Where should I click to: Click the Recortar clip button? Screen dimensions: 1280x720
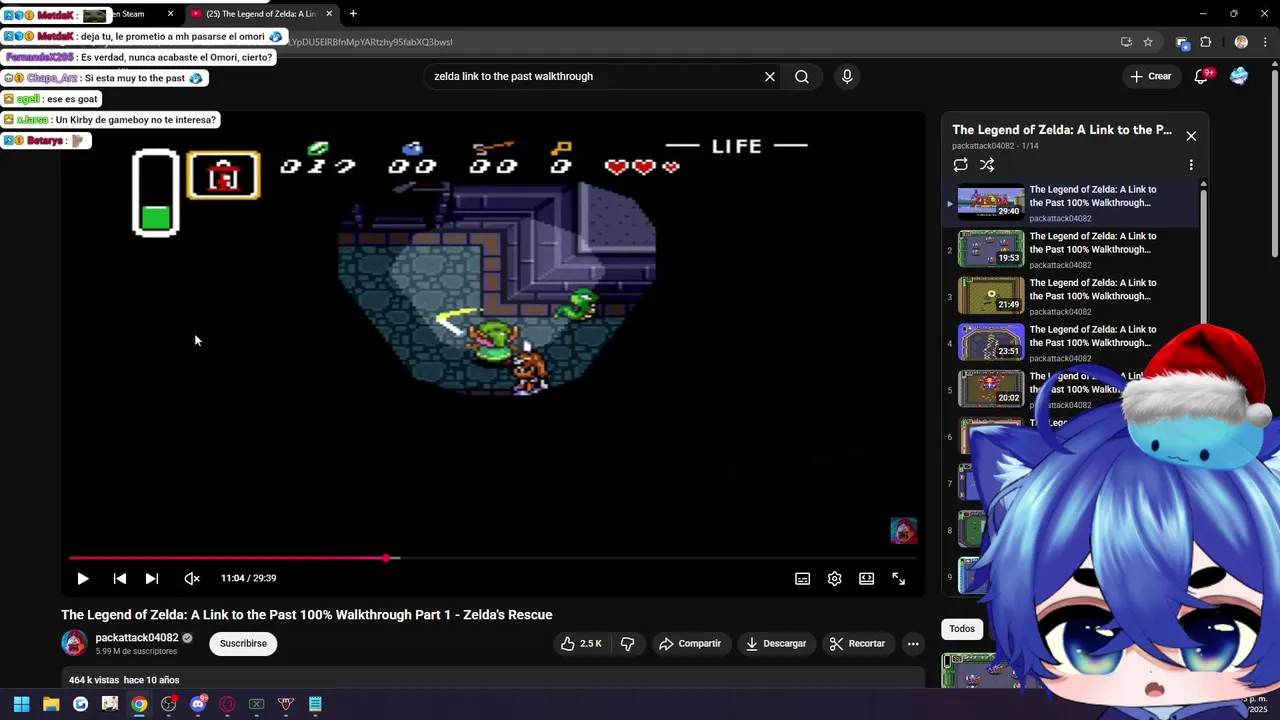(858, 644)
